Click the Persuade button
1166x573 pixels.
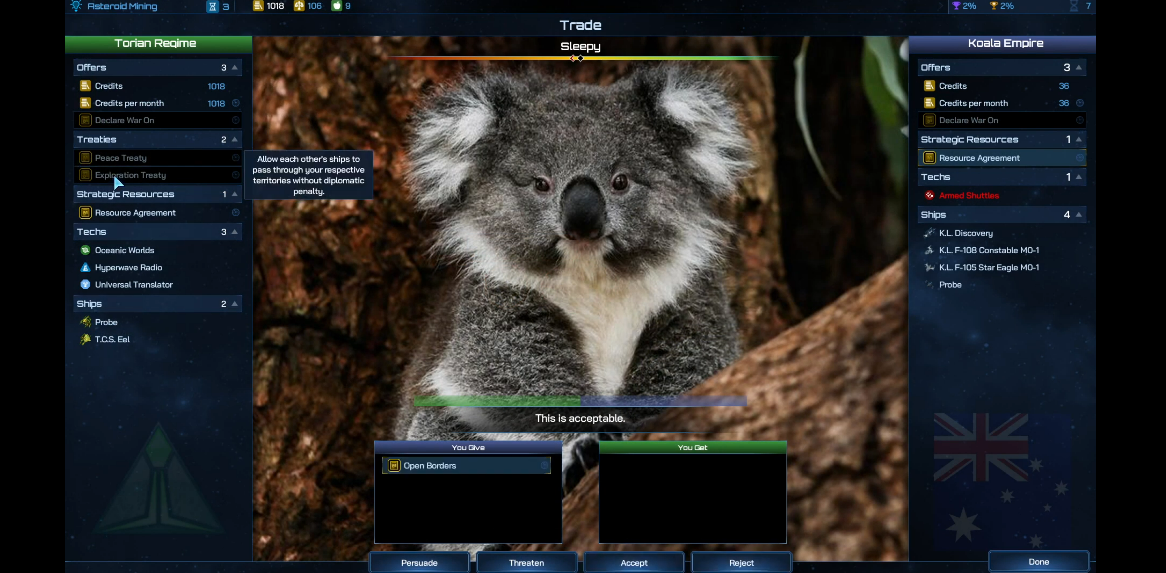click(x=419, y=563)
